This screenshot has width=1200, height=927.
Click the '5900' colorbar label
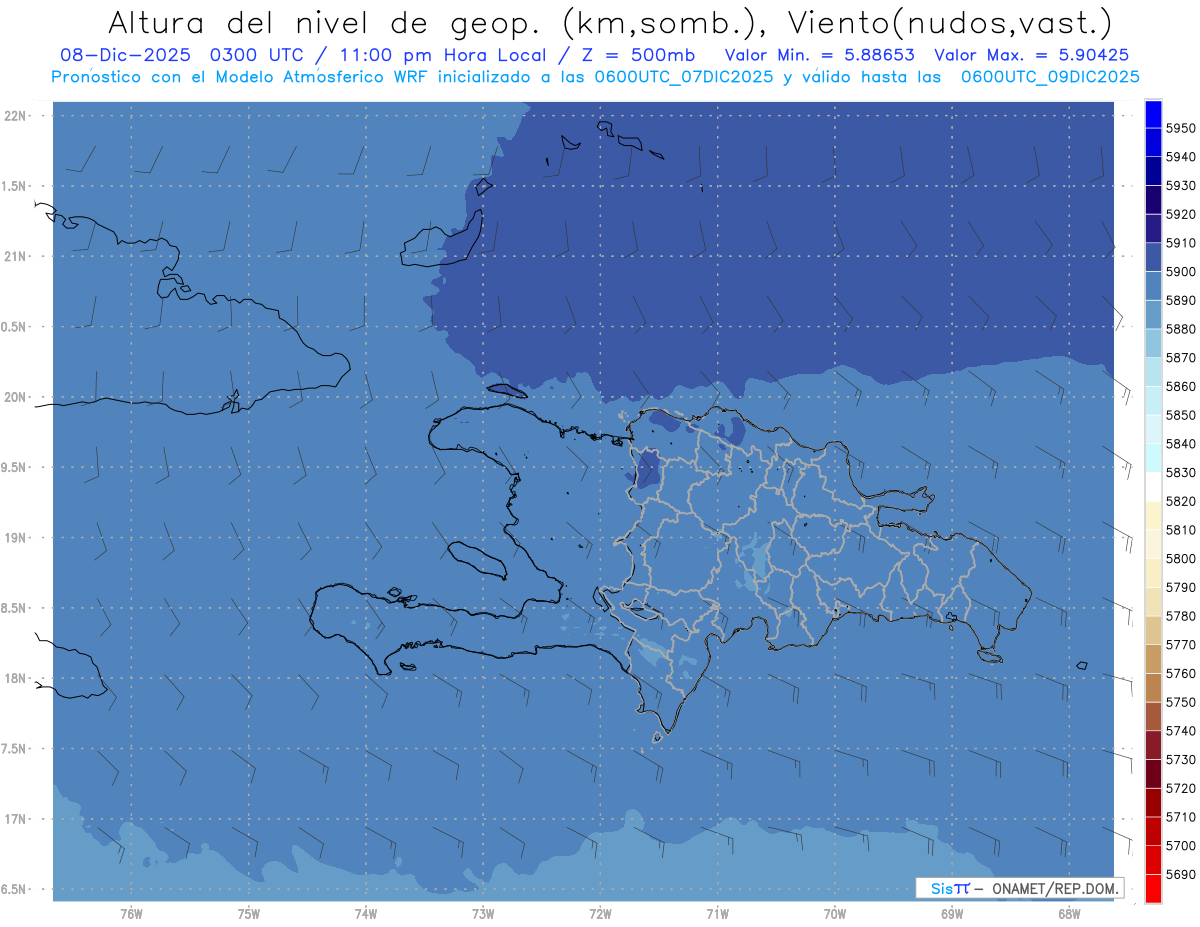1181,271
